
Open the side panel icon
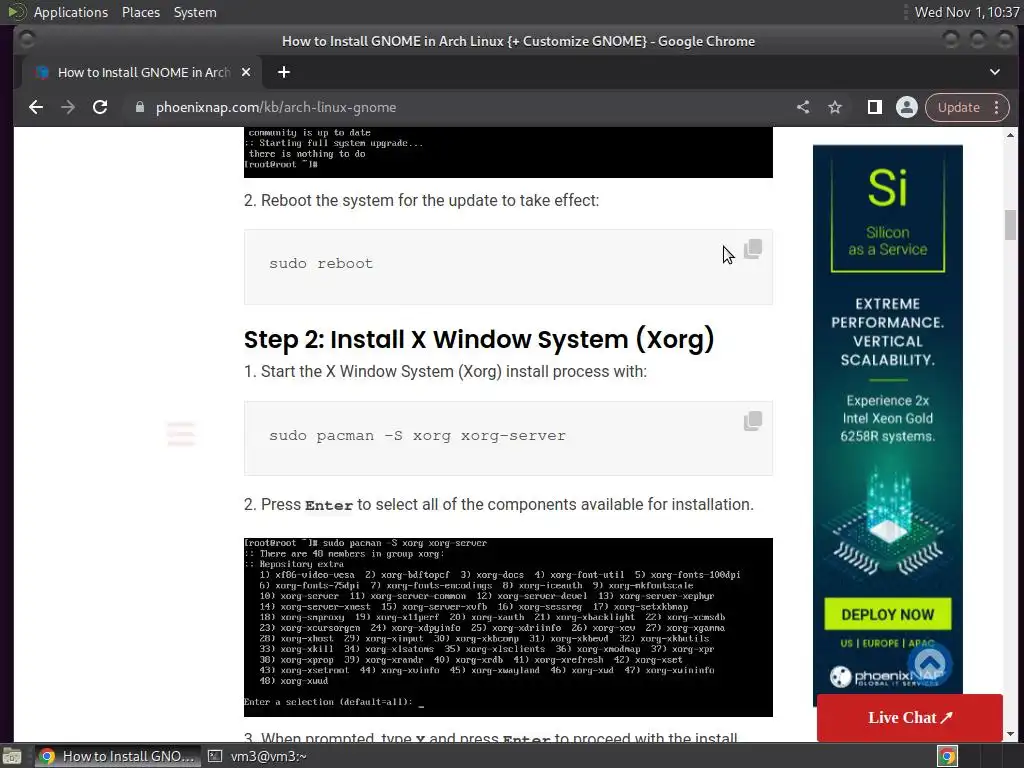point(874,107)
